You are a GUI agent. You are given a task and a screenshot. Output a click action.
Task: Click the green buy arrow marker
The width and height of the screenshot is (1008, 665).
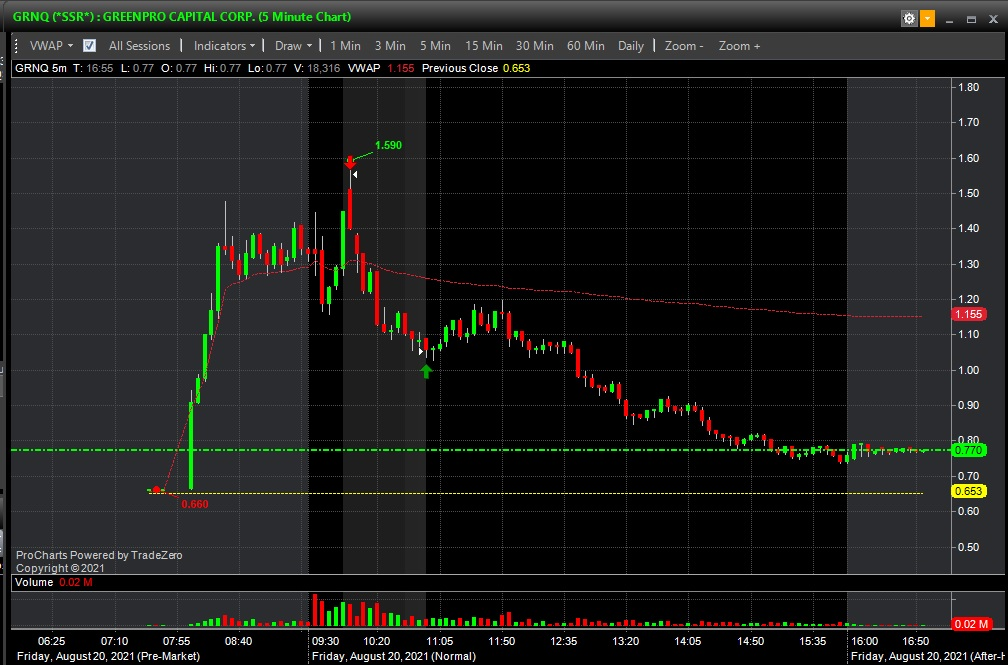click(427, 371)
